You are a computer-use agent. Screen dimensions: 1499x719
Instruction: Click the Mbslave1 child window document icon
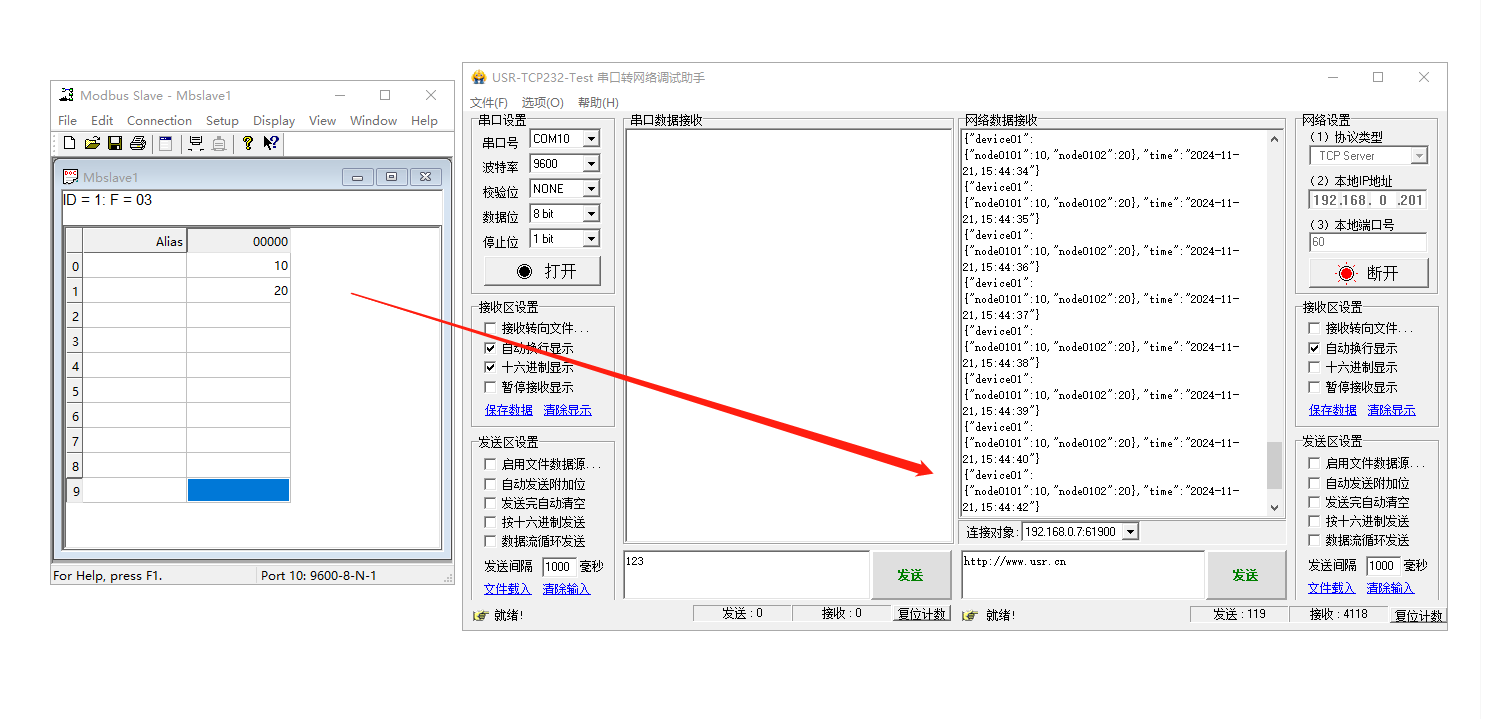71,177
